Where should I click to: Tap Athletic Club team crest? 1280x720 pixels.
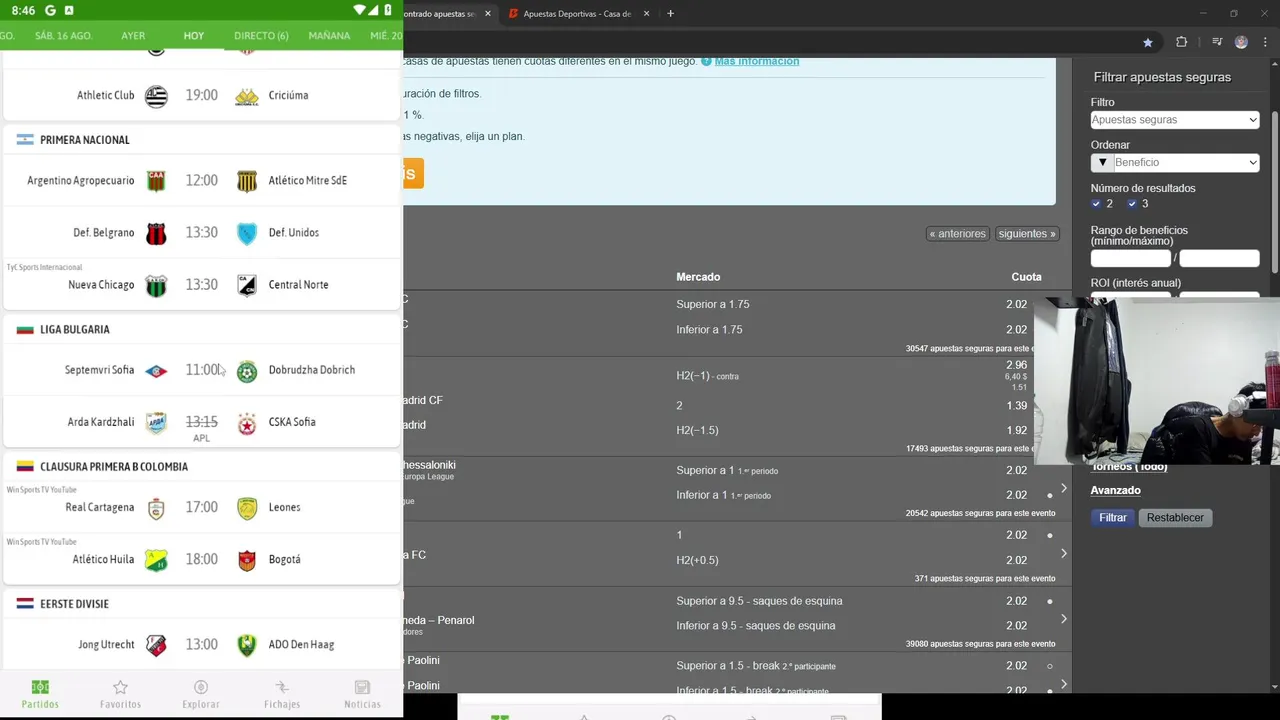point(156,96)
